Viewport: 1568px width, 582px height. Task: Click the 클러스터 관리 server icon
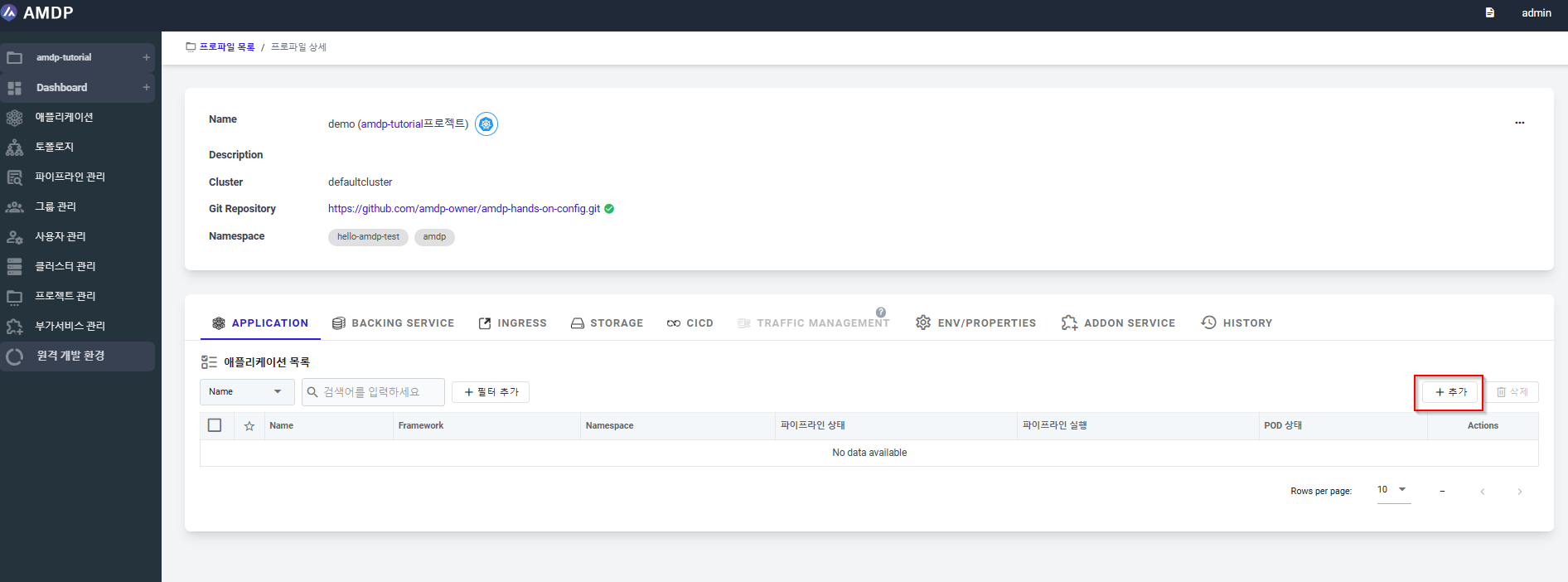coord(14,267)
